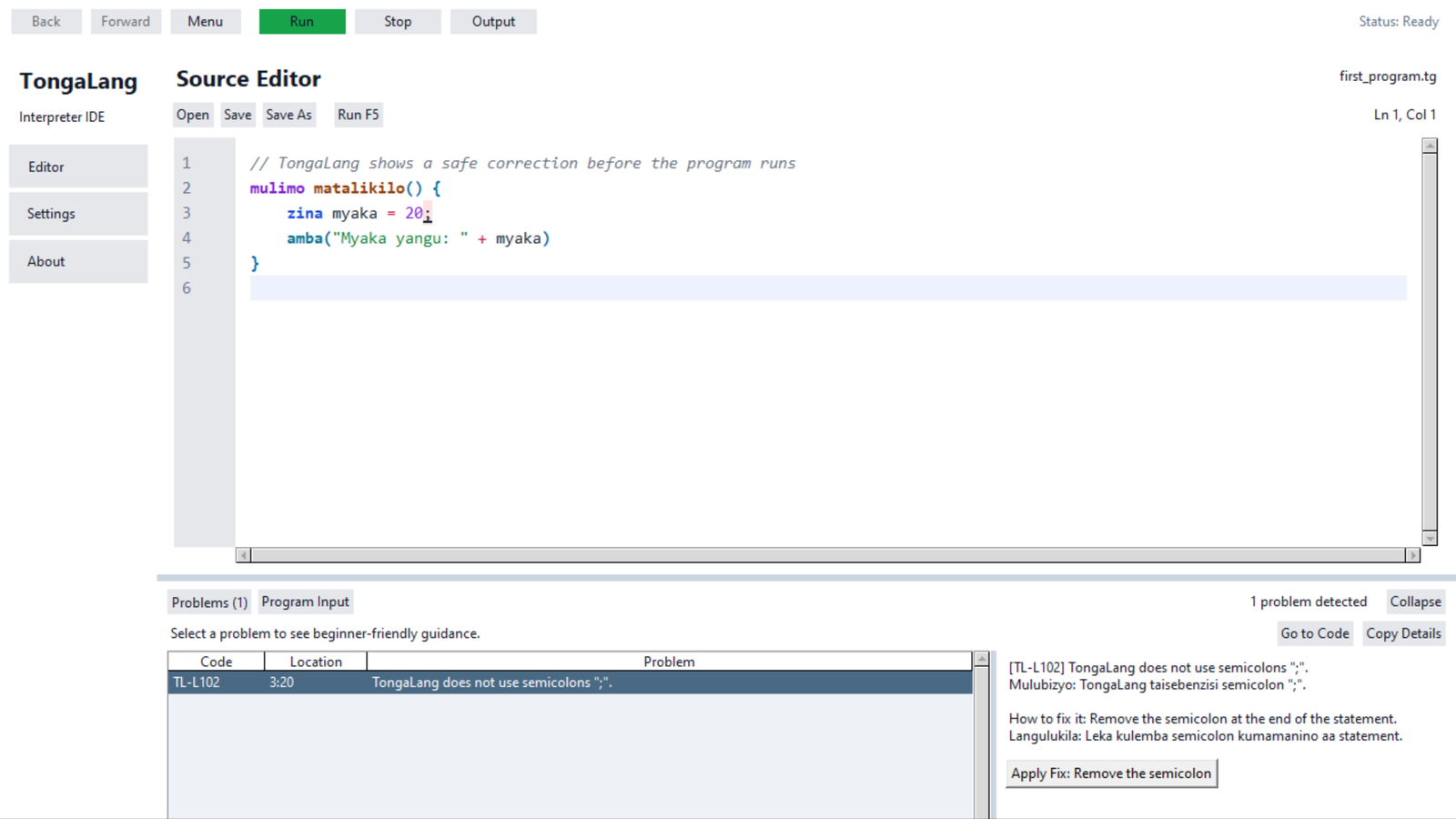Click Go to Code button
This screenshot has height=819, width=1456.
(1315, 633)
